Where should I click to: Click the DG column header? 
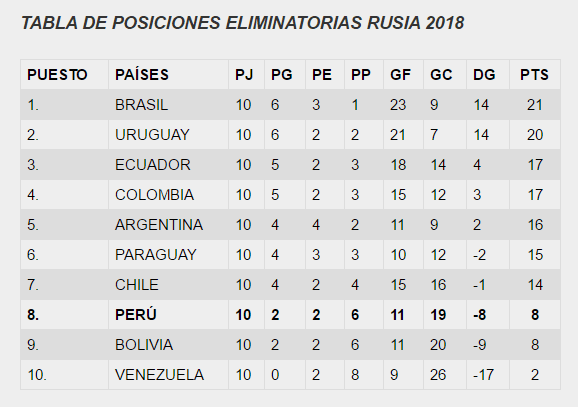click(x=484, y=75)
